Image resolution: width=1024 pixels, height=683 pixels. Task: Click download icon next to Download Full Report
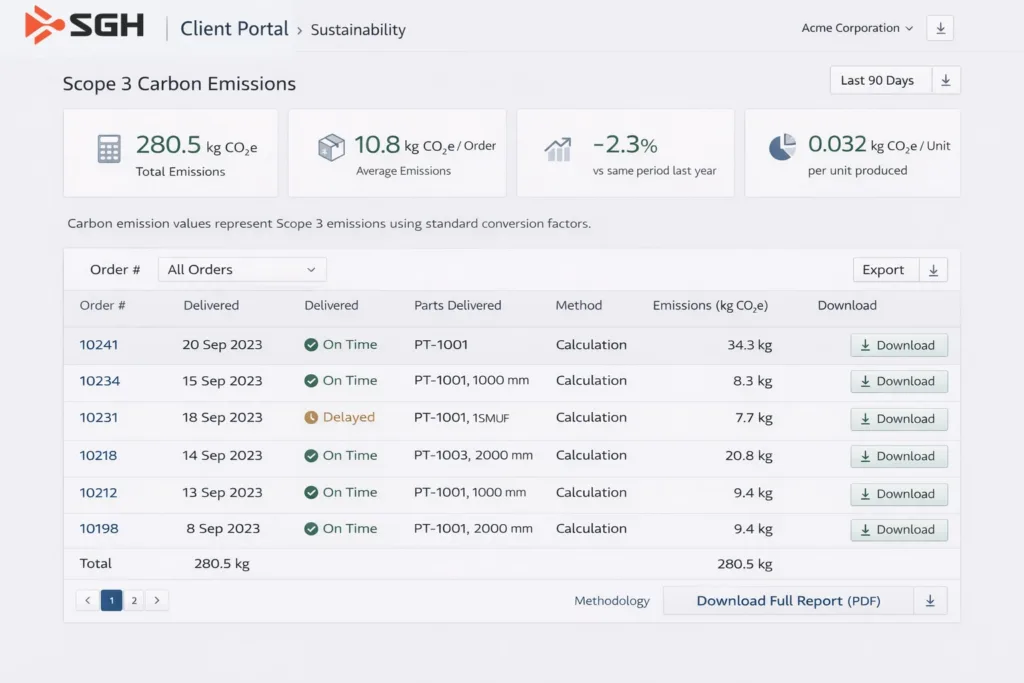click(x=930, y=601)
